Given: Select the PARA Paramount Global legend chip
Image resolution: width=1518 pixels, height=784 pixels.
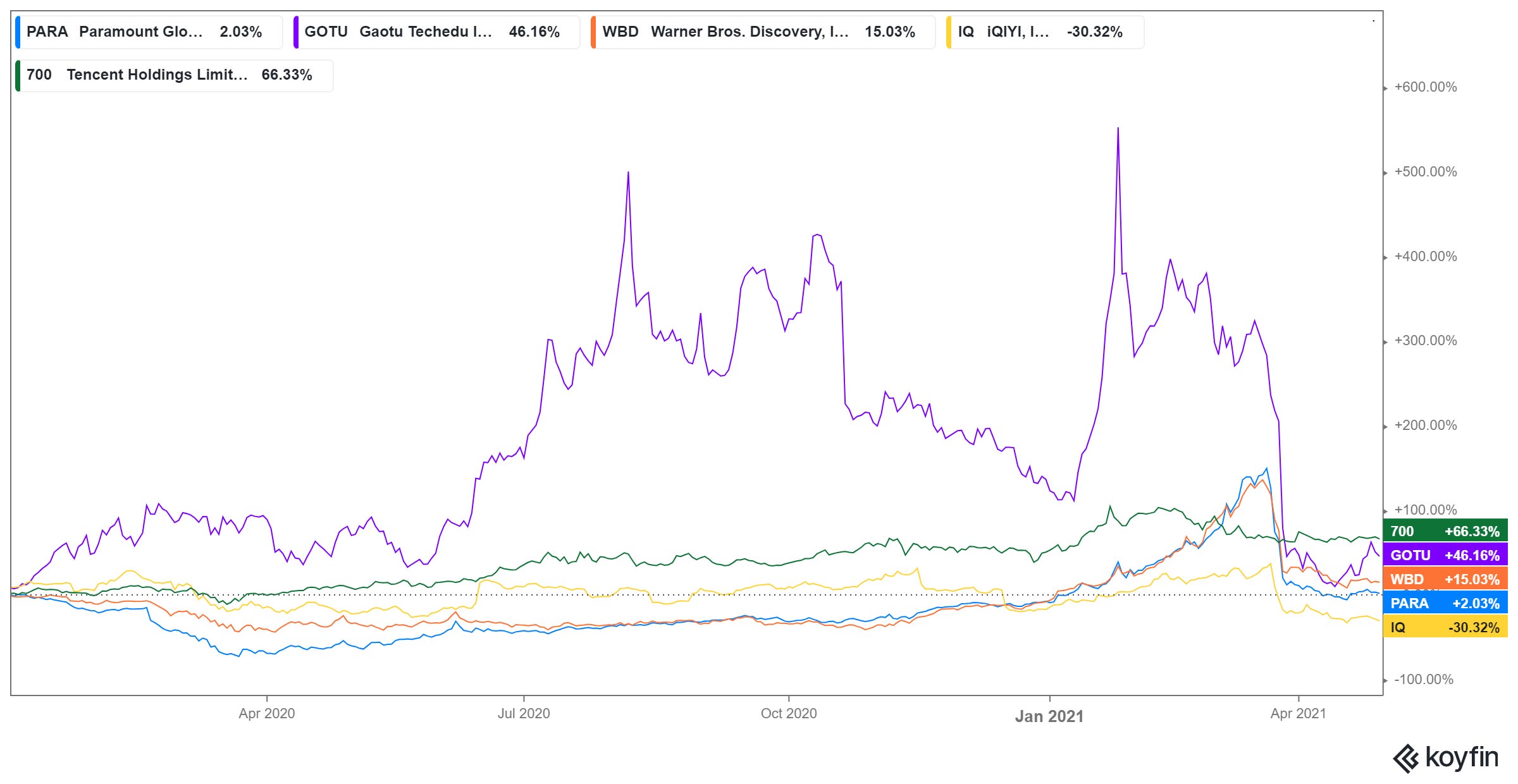Looking at the screenshot, I should pos(149,32).
